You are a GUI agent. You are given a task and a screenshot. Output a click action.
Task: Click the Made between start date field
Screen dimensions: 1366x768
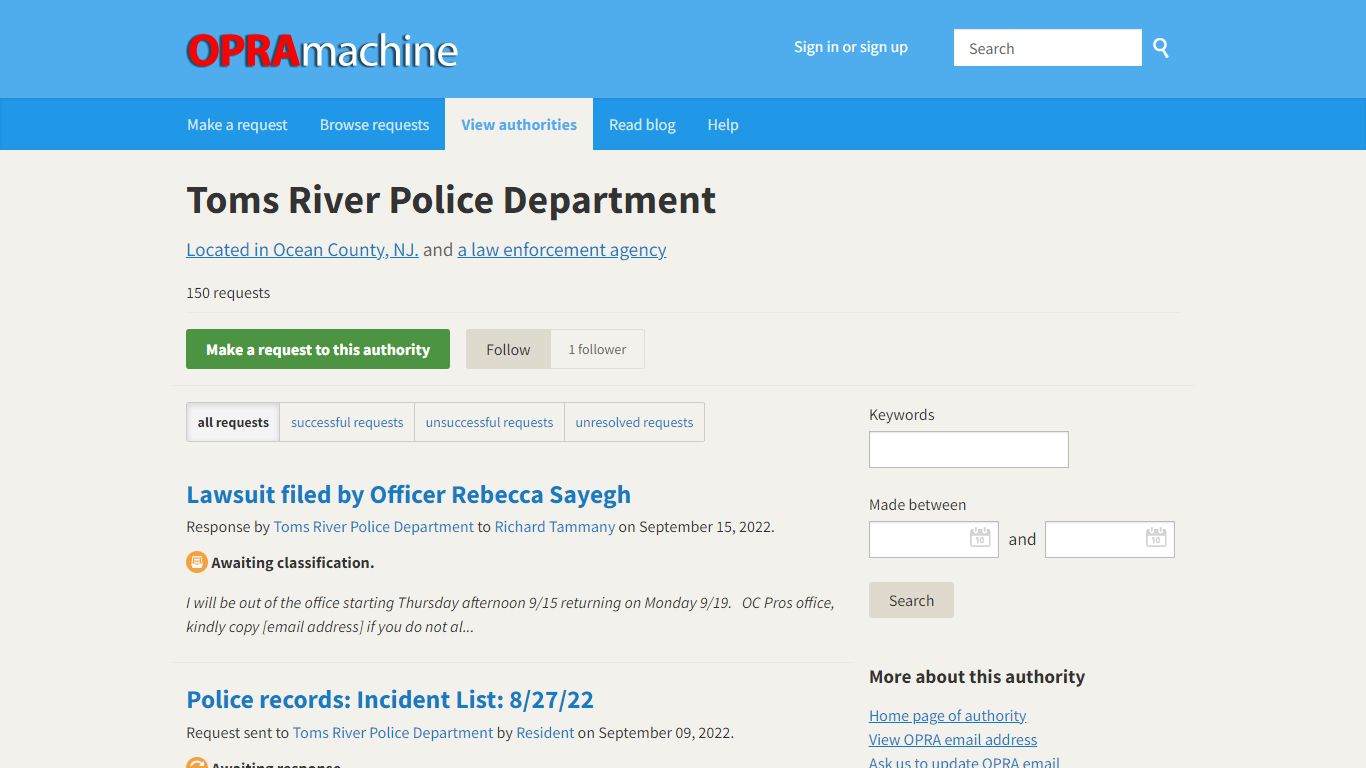[934, 539]
